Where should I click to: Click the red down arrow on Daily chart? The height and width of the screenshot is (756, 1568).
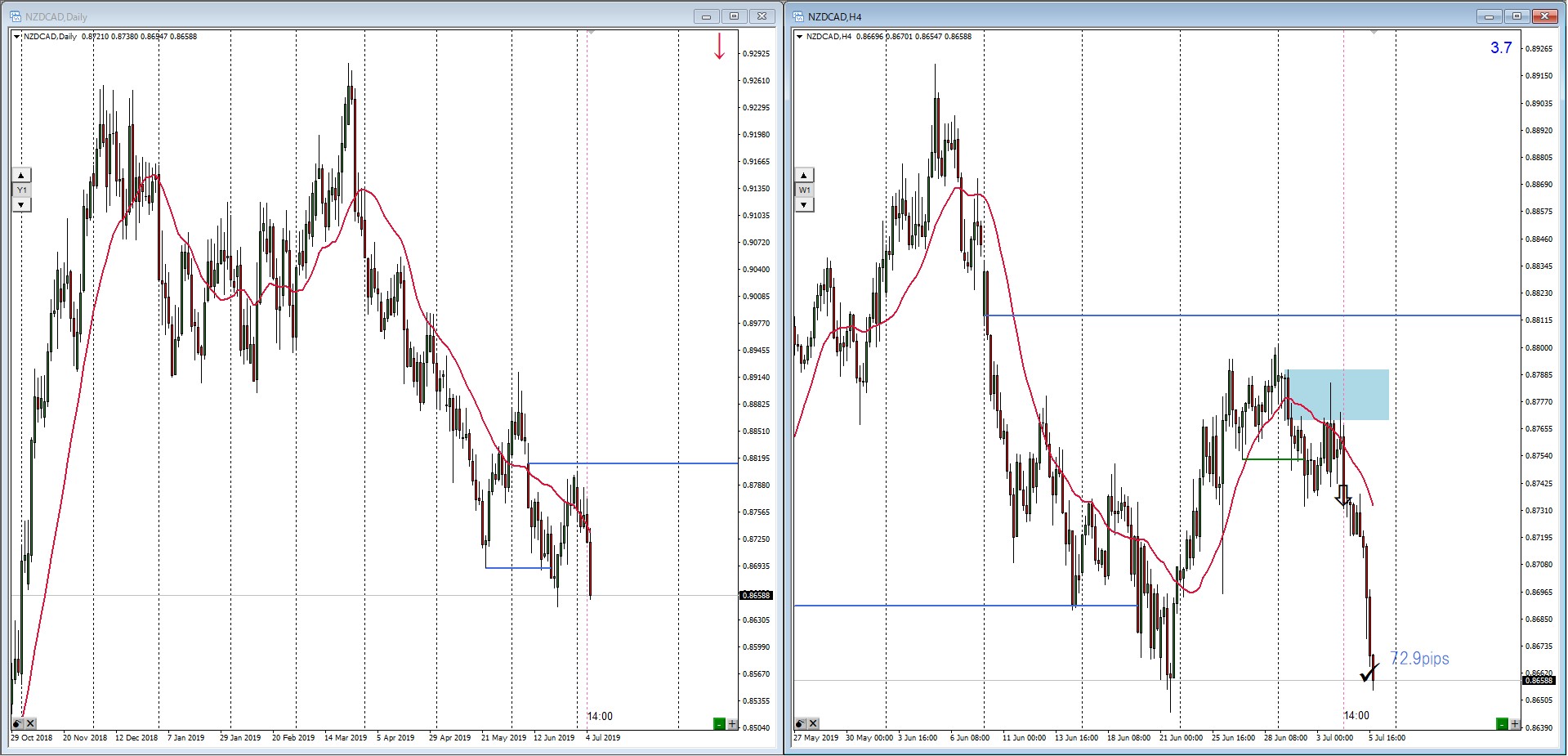719,47
